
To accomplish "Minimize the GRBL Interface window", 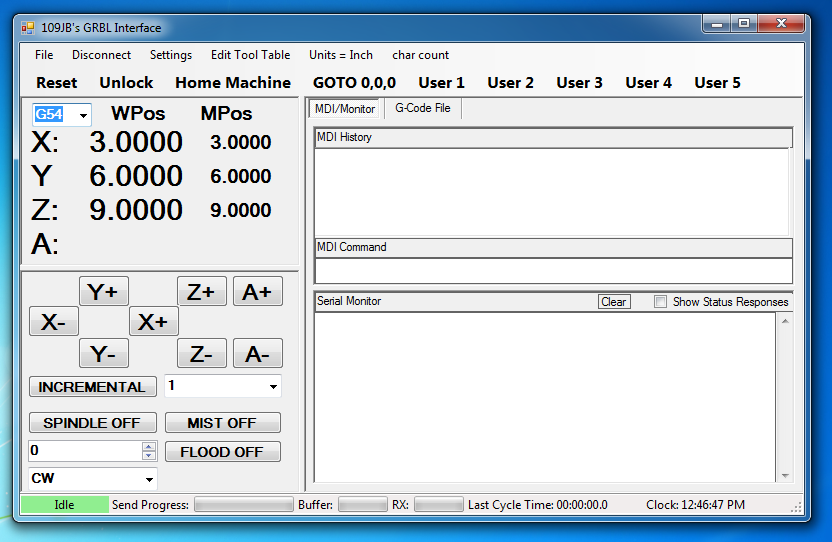I will 717,24.
